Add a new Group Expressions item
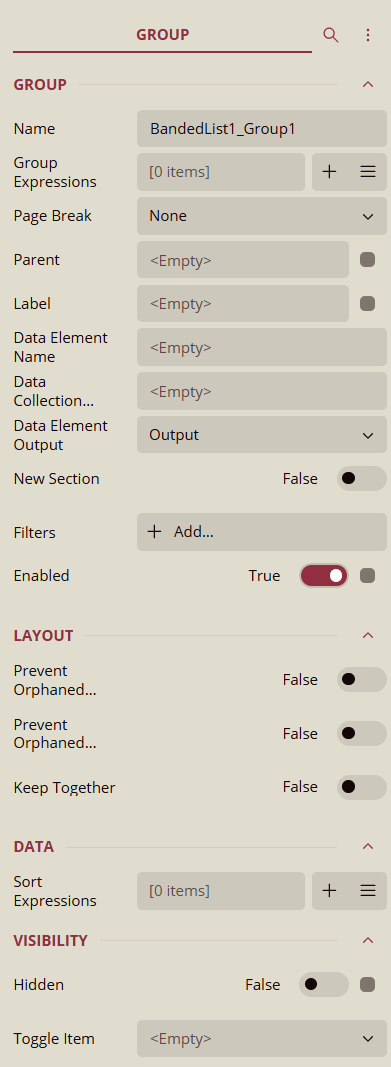This screenshot has width=391, height=1067. 329,172
